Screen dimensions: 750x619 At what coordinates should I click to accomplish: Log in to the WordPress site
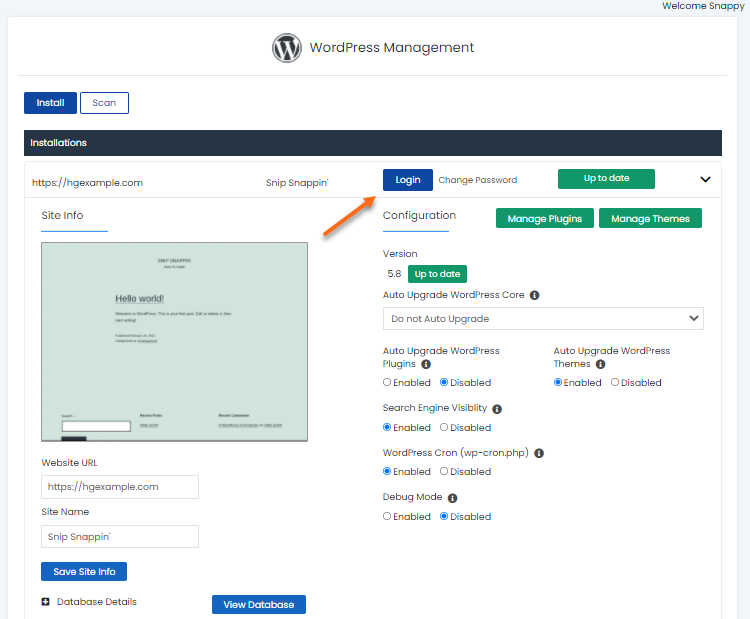tap(408, 180)
